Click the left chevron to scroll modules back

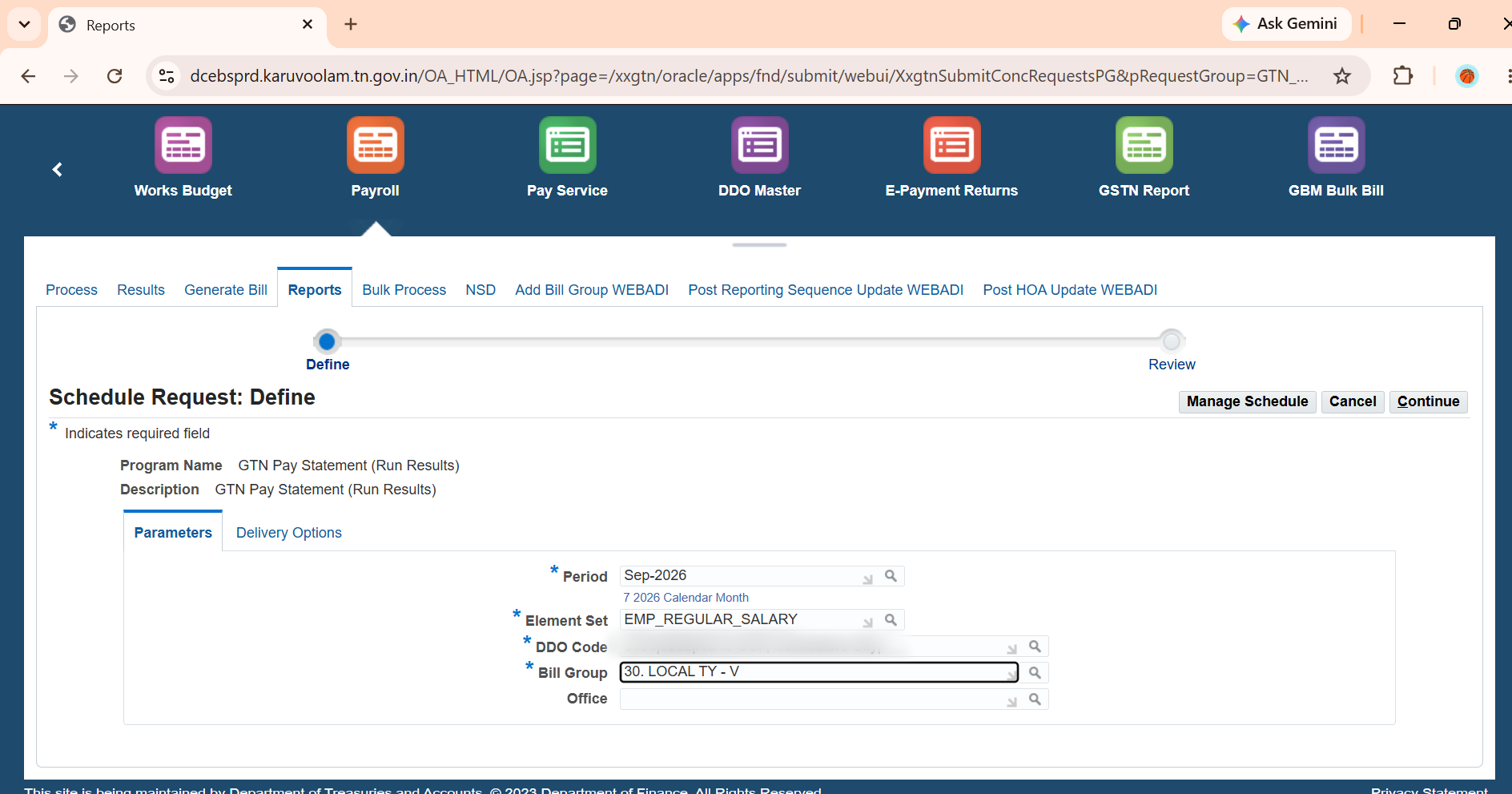pyautogui.click(x=57, y=169)
